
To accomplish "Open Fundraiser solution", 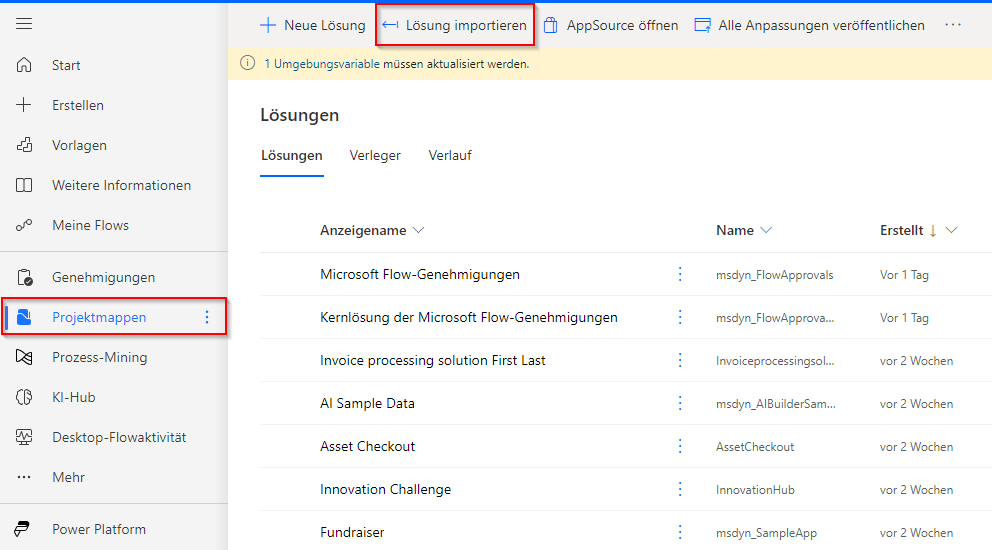I will point(352,532).
